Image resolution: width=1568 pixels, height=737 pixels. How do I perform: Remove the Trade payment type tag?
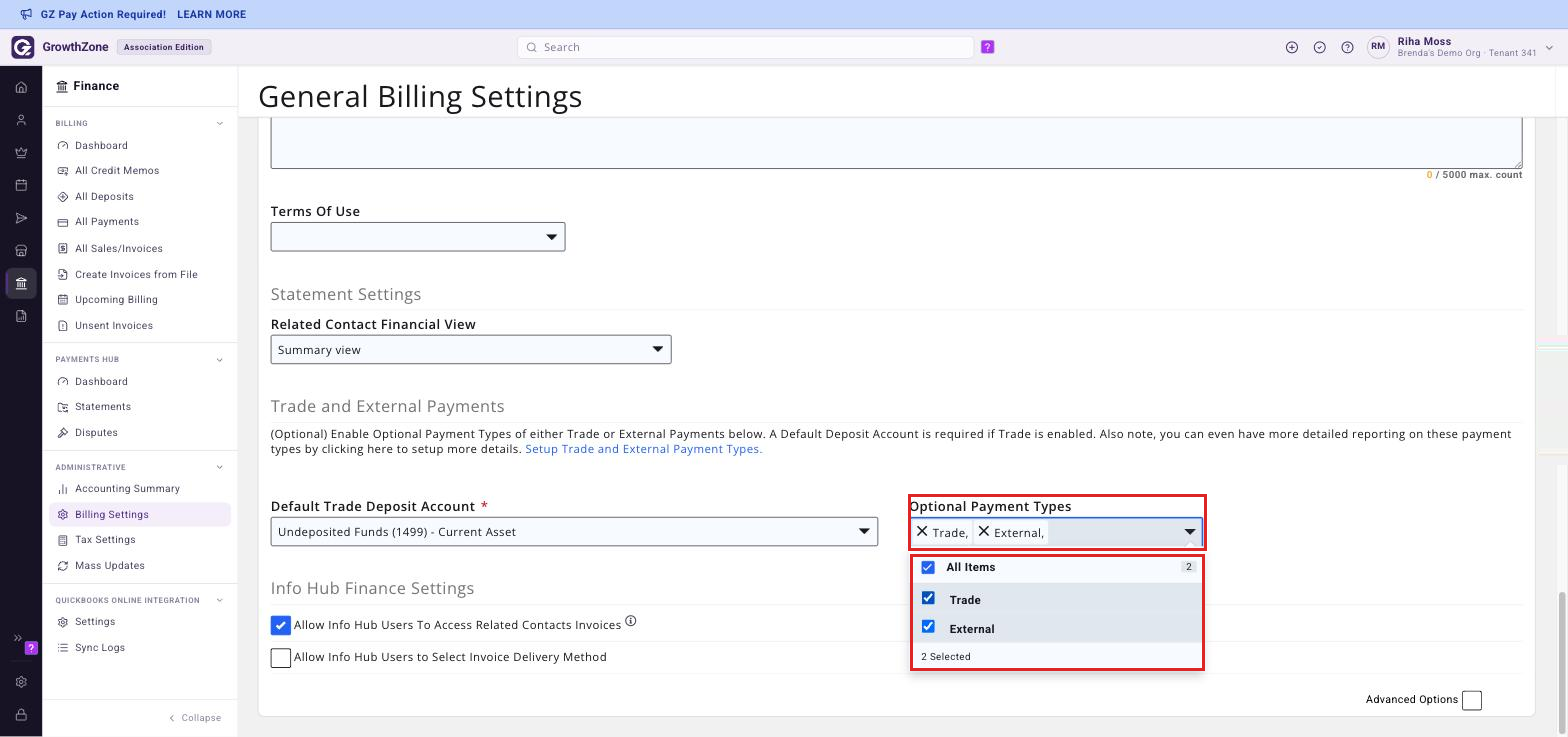tap(922, 532)
